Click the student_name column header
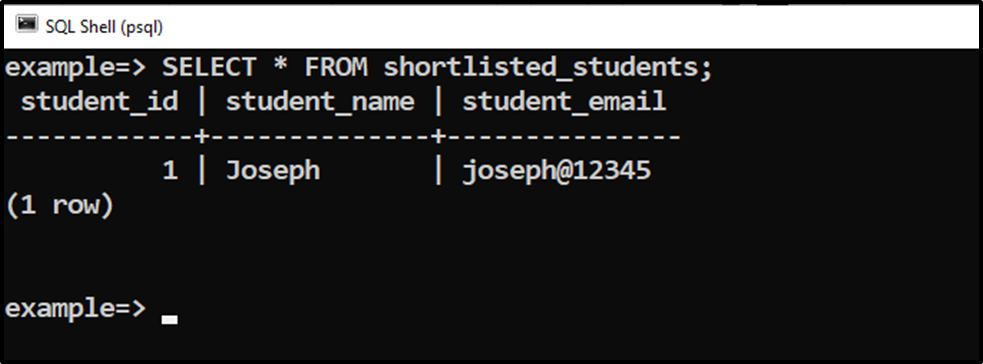 [x=320, y=102]
